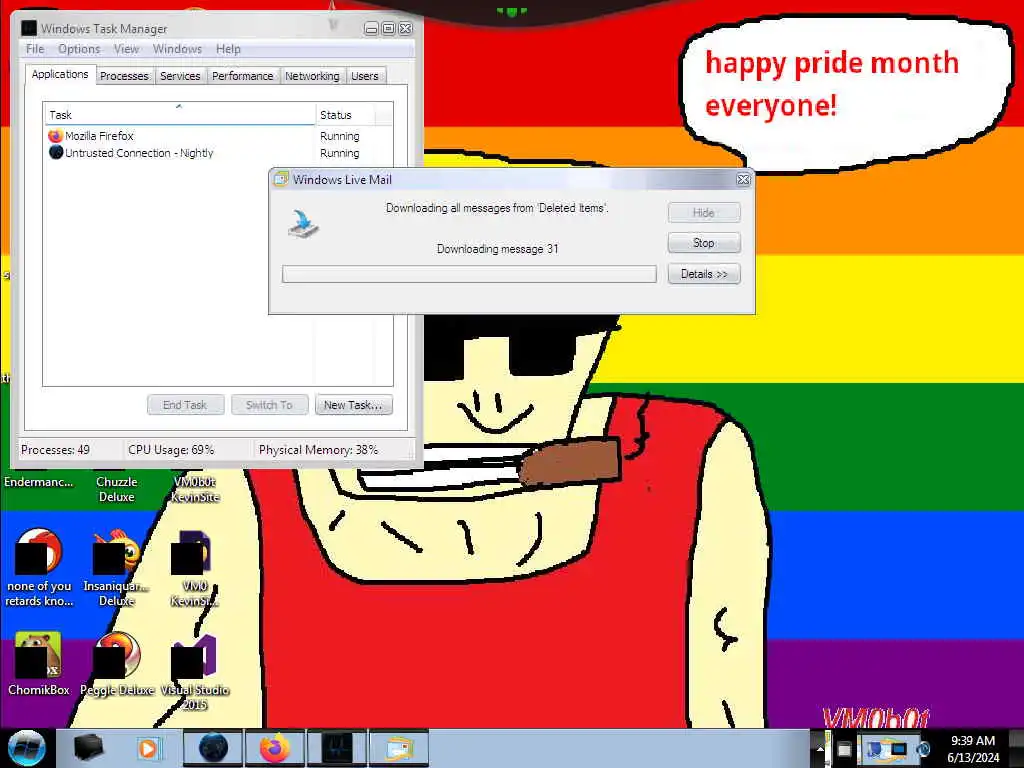Click the Live Mail download progress bar
The width and height of the screenshot is (1024, 768).
tap(469, 274)
